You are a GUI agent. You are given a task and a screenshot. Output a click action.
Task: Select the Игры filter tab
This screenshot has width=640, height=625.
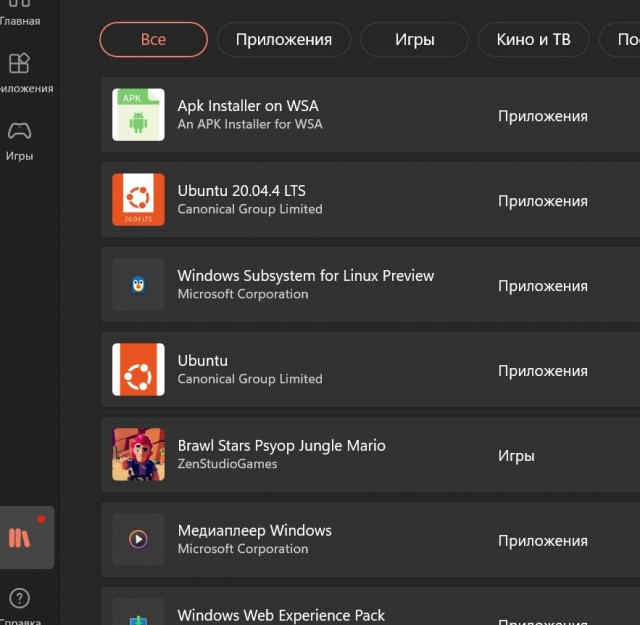pyautogui.click(x=414, y=40)
